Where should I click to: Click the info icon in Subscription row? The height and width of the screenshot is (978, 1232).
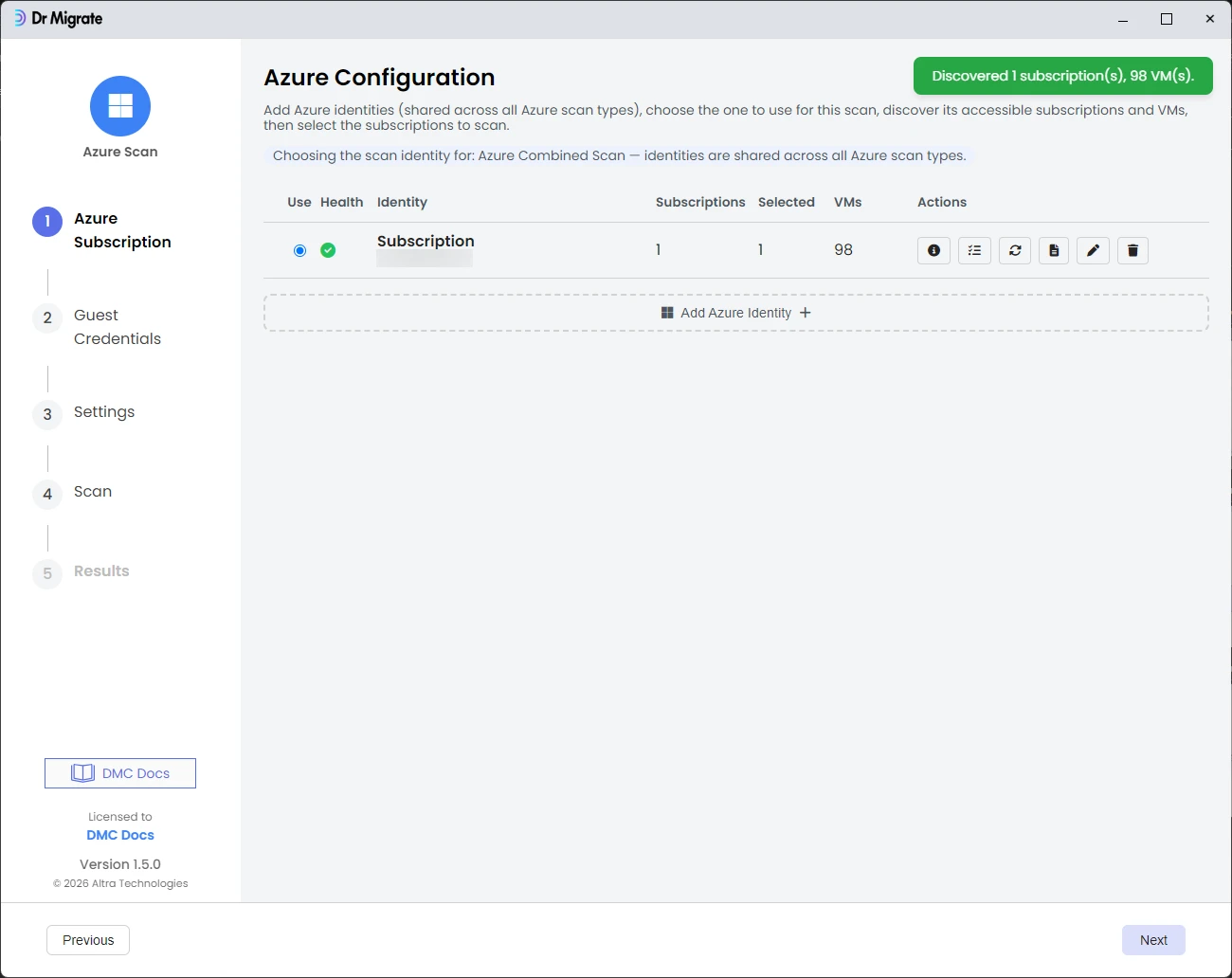[933, 250]
